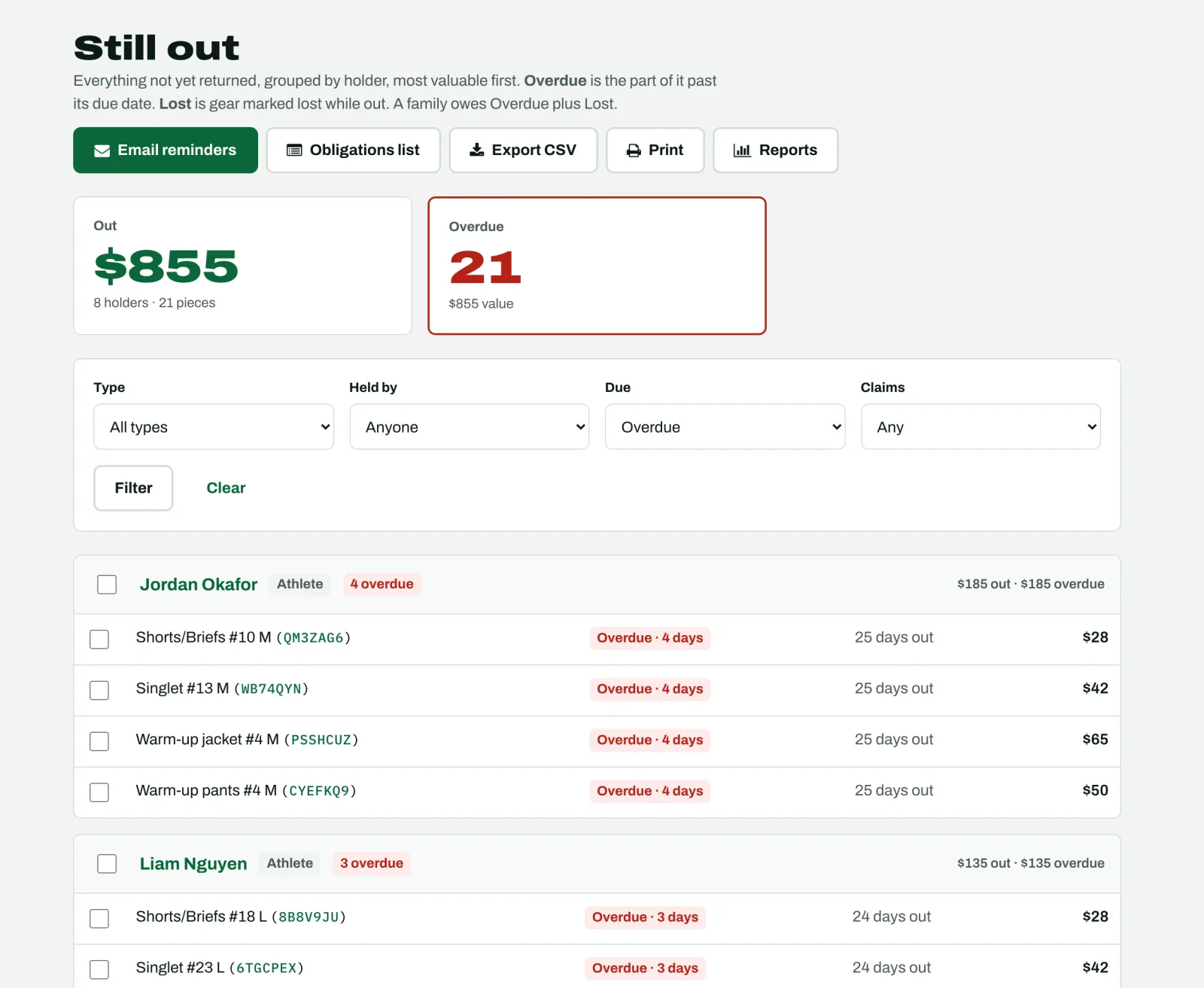The height and width of the screenshot is (988, 1204).
Task: Click item code WB74QYN
Action: [x=271, y=689]
